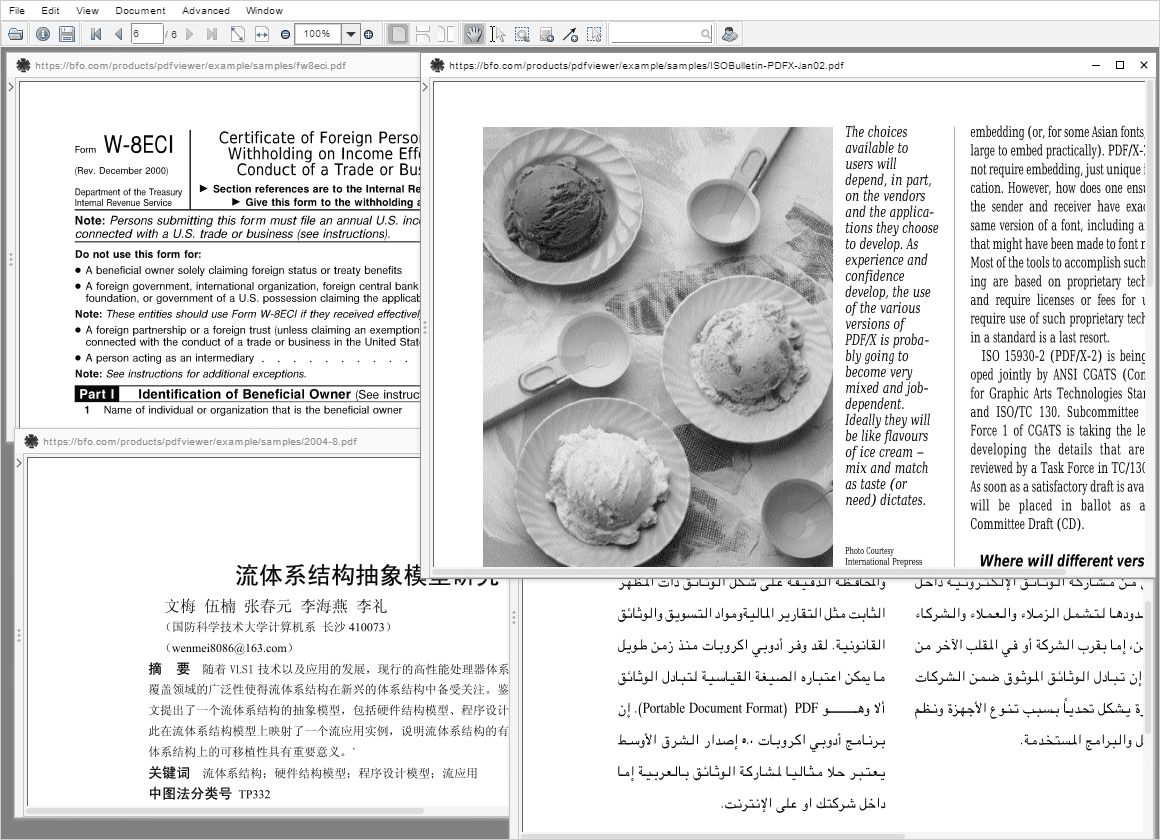
Task: Click the fit width icon
Action: 262,34
